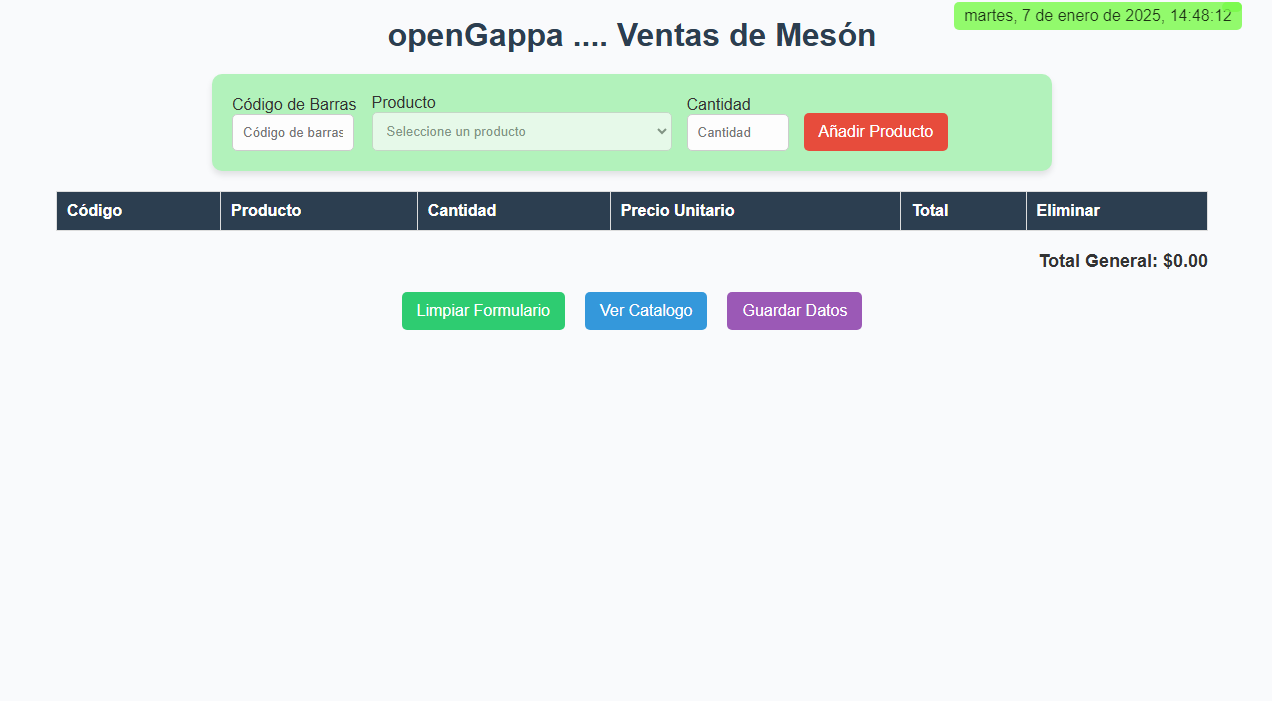Click the Cantidad field label
1272x701 pixels.
(718, 104)
